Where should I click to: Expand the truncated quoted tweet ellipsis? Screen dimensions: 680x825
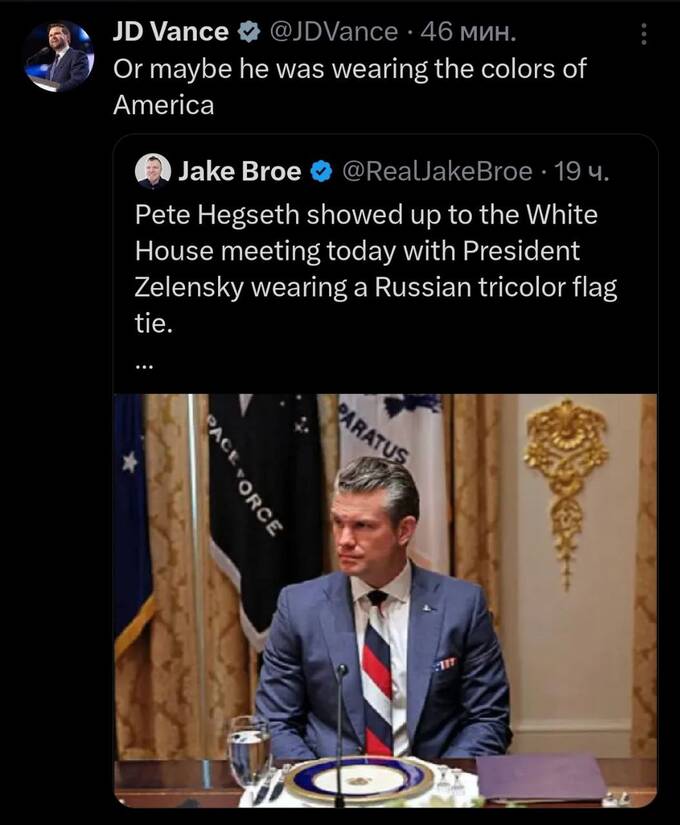(143, 363)
